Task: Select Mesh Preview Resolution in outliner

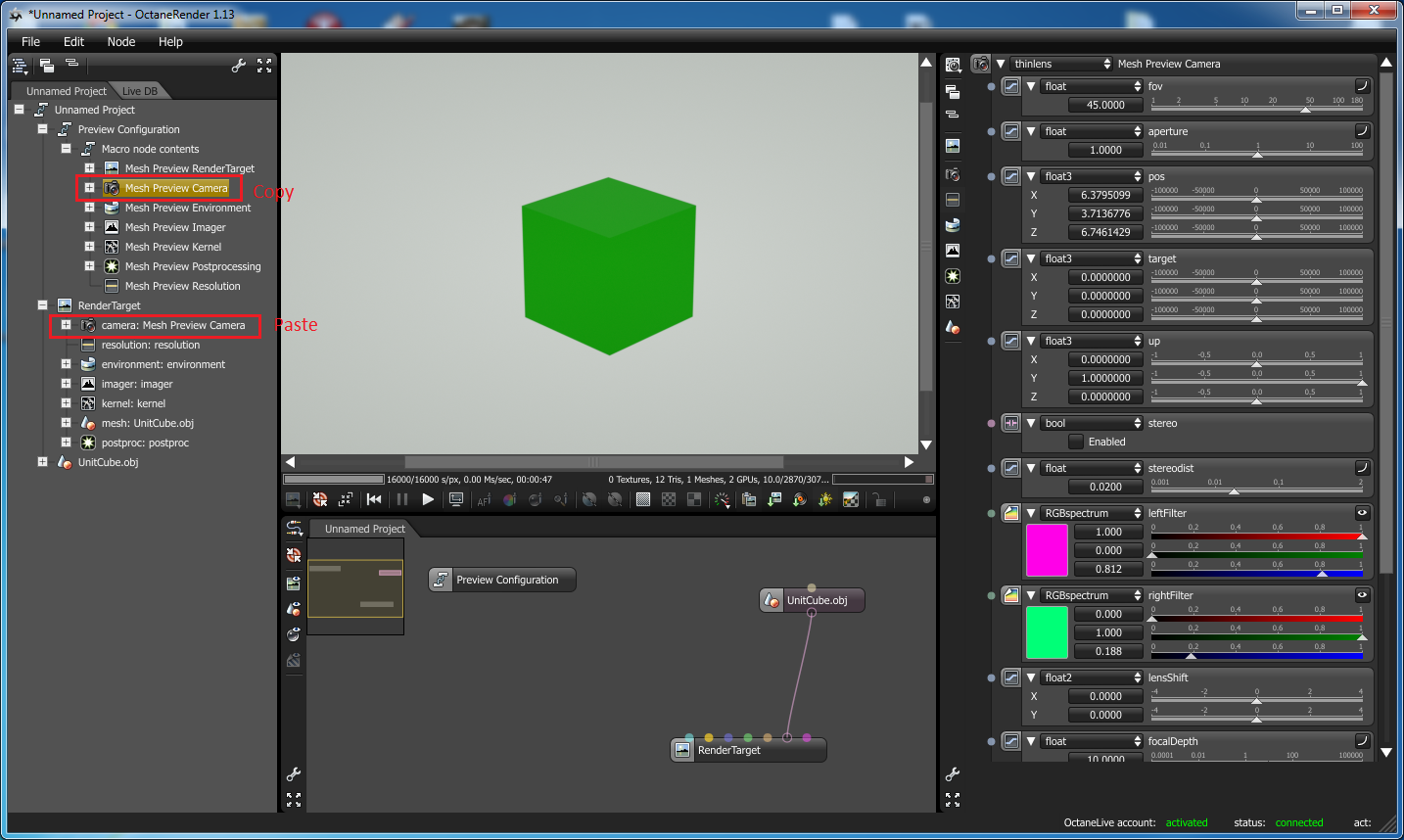Action: pyautogui.click(x=182, y=286)
